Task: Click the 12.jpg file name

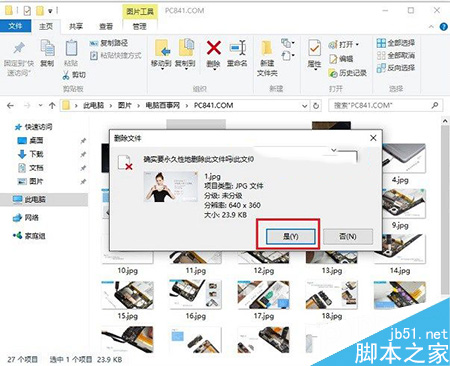Action: click(x=264, y=270)
